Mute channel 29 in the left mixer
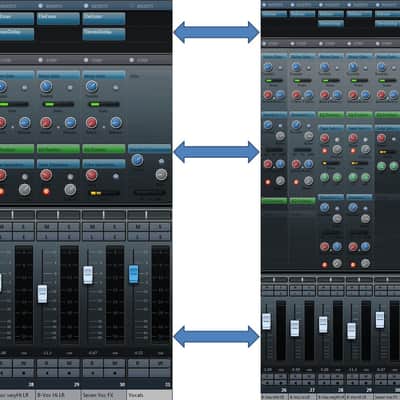The image size is (400, 400). [47, 227]
